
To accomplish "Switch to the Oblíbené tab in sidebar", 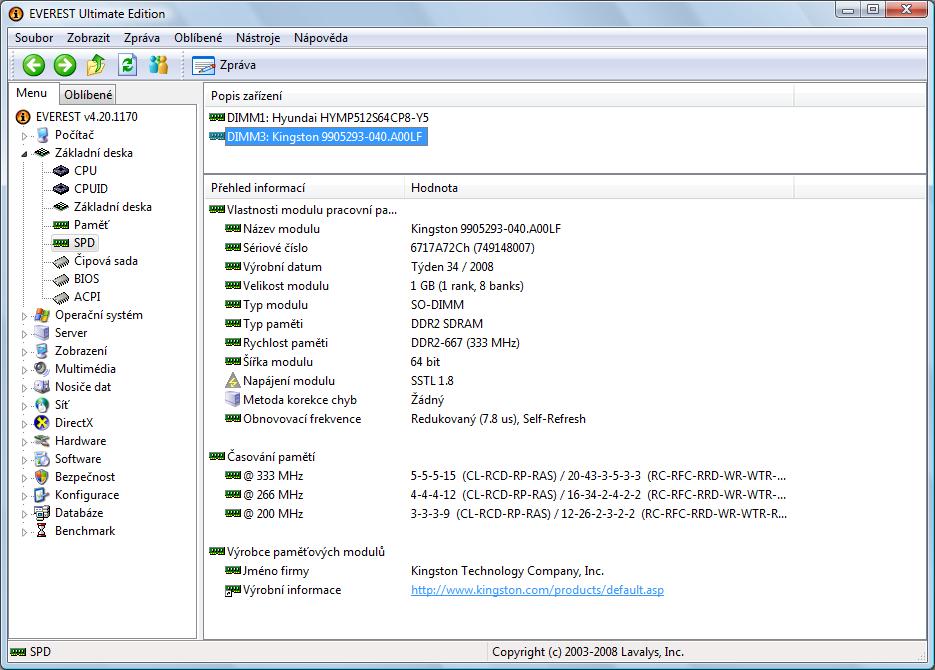I will tap(88, 94).
